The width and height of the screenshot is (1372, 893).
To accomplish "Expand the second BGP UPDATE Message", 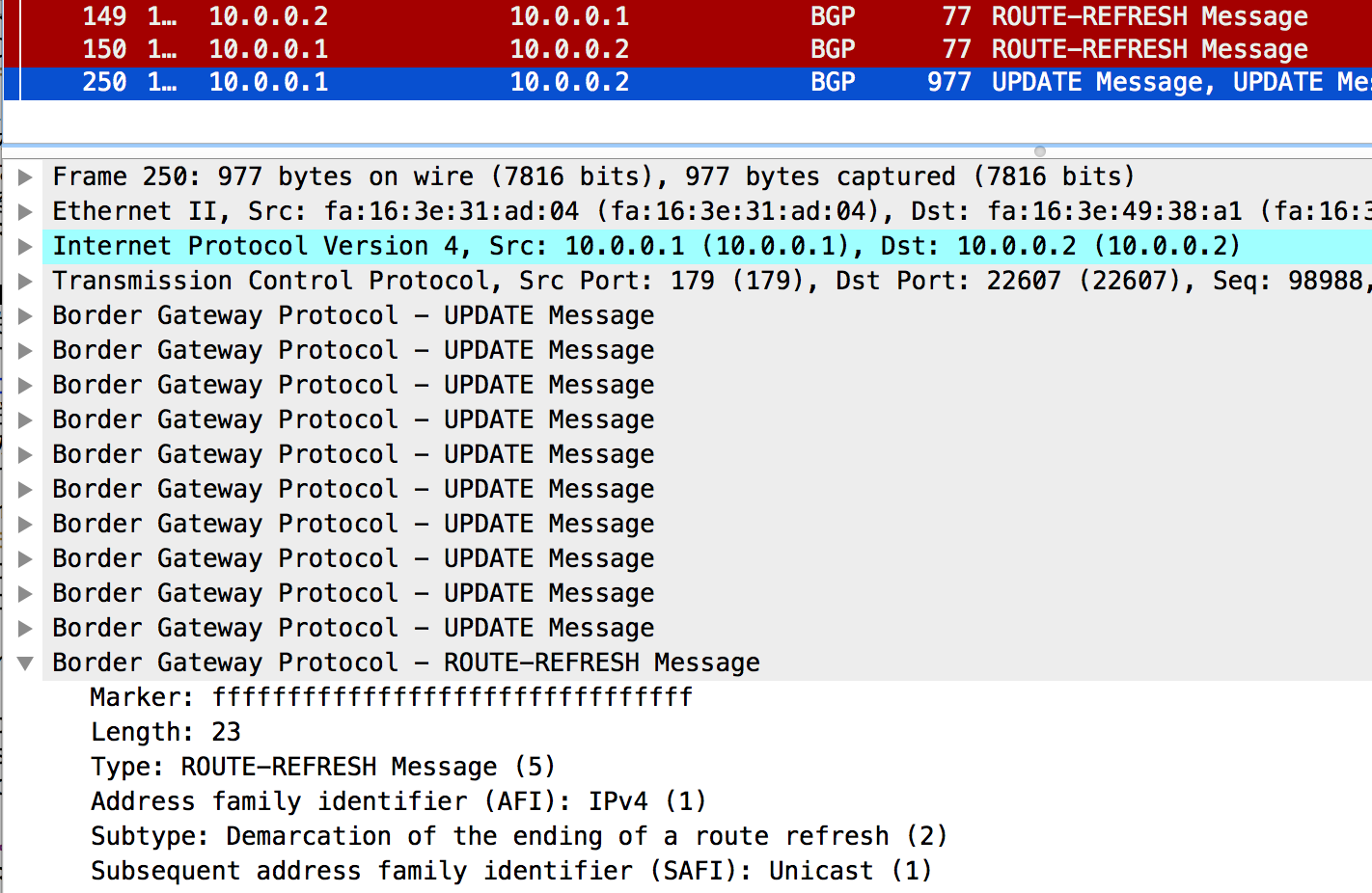I will [26, 351].
